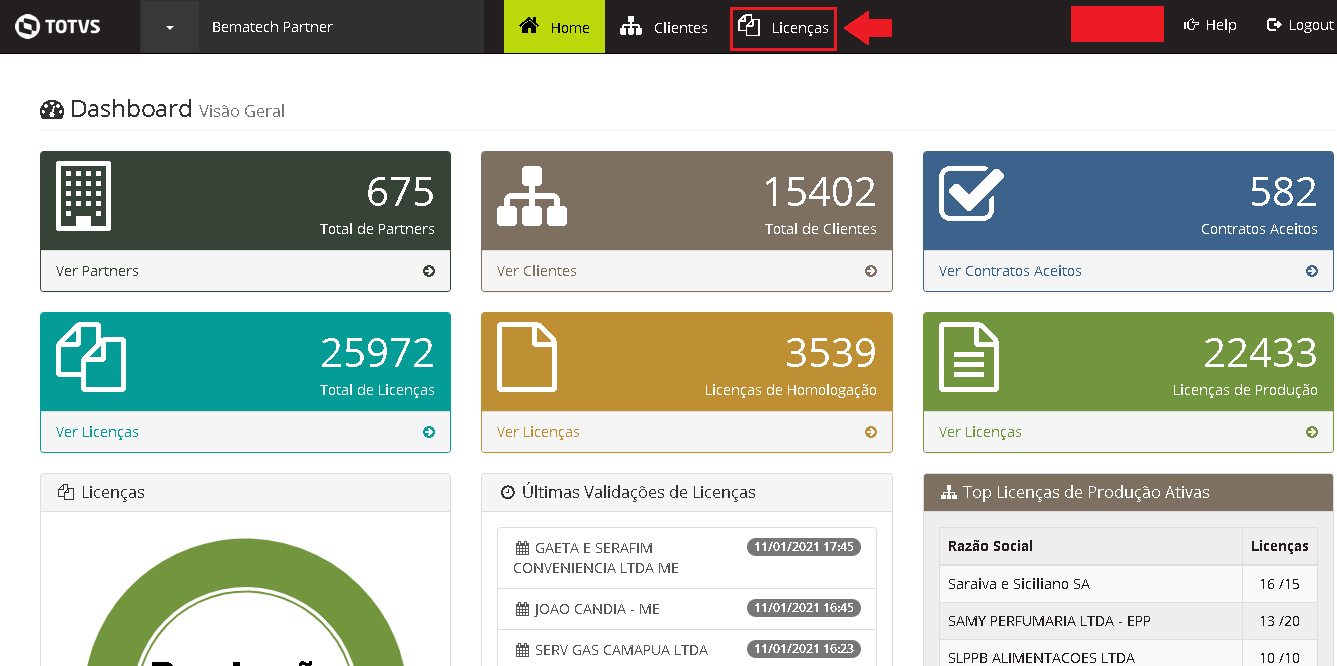Screen dimensions: 1337x666
Task: Open the Help link
Action: click(1210, 25)
